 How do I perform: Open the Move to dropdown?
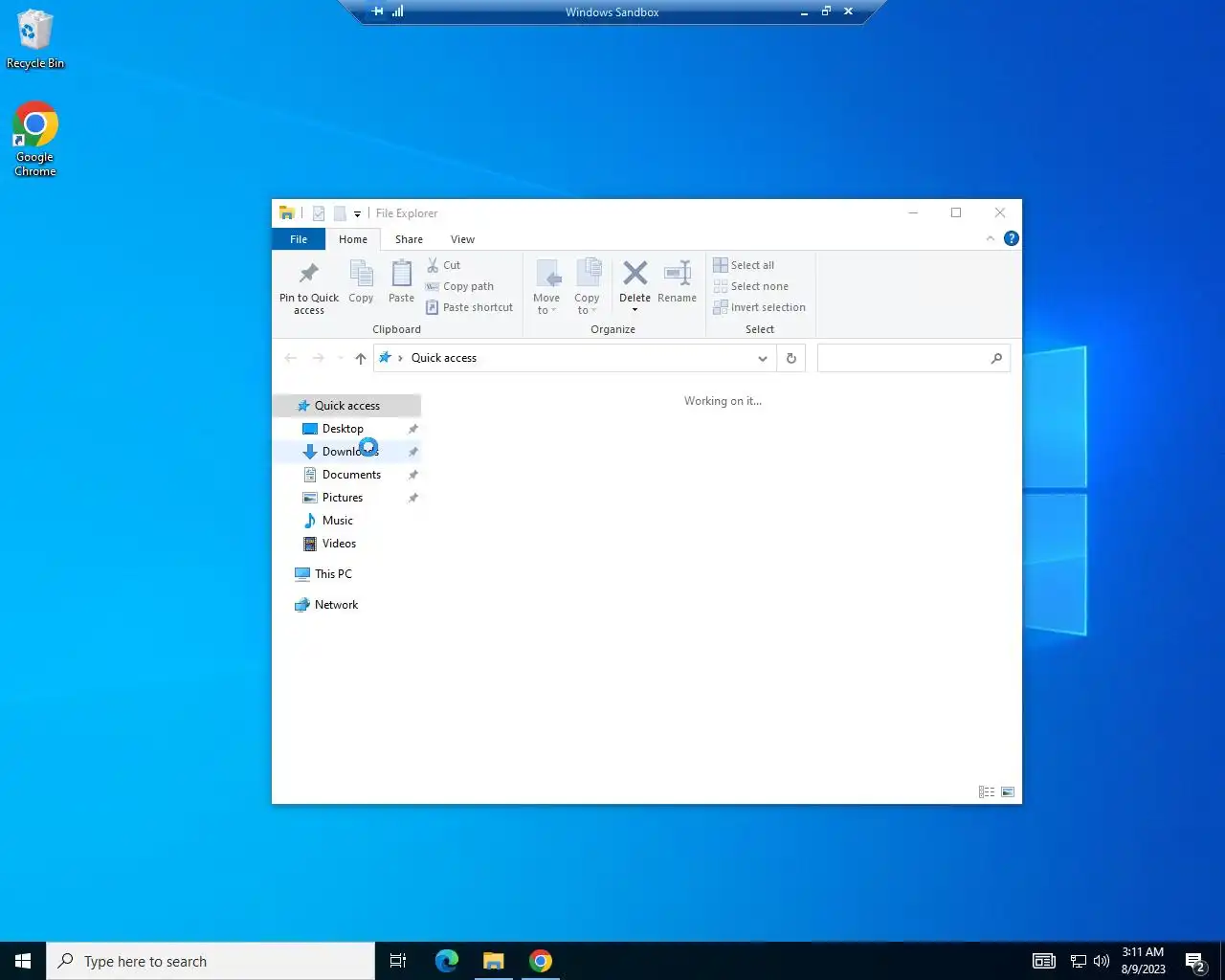point(546,287)
